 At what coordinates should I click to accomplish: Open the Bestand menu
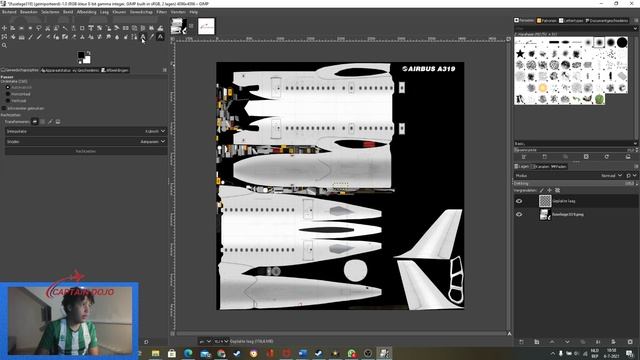[x=9, y=12]
